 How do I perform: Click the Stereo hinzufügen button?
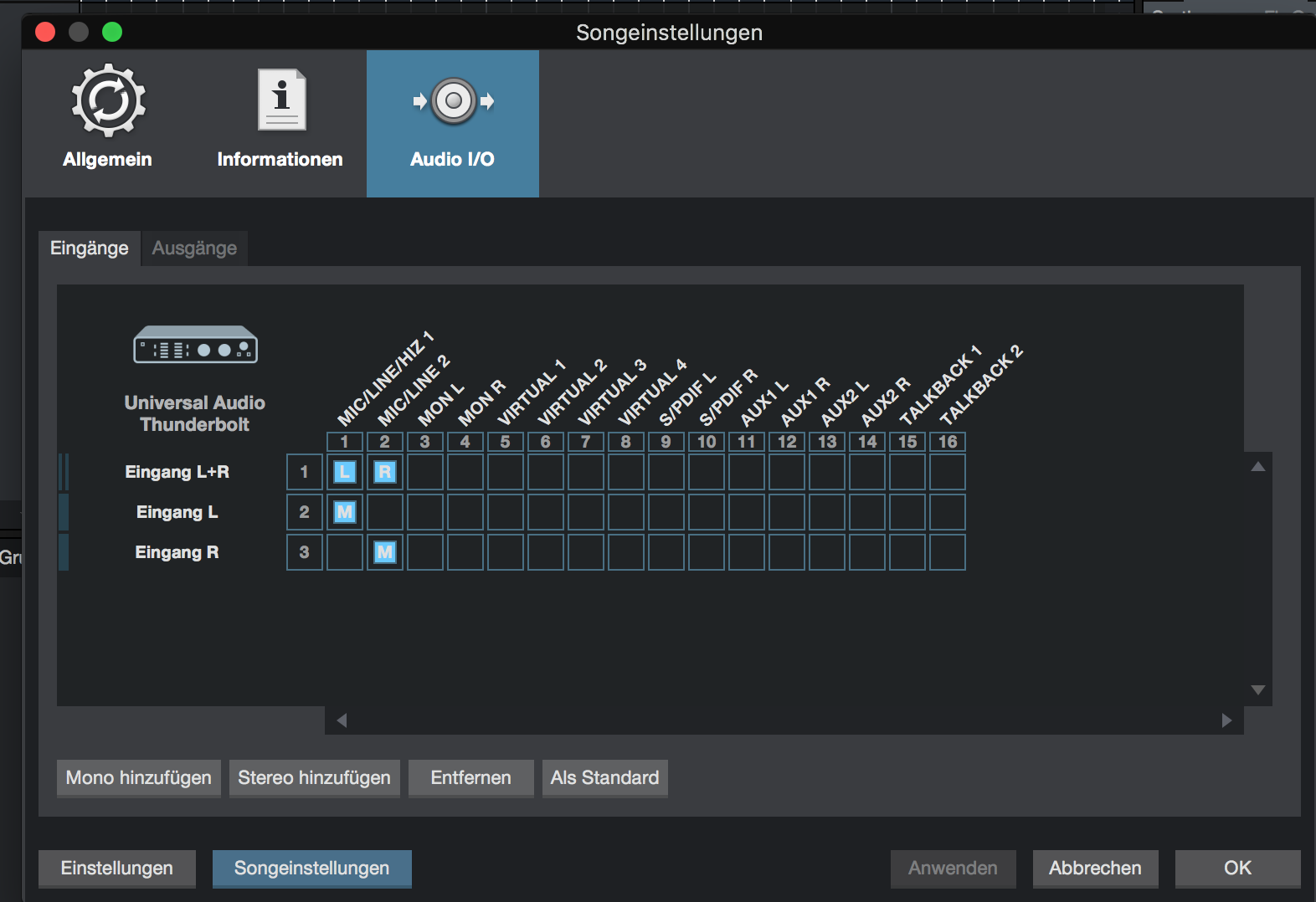click(x=315, y=778)
